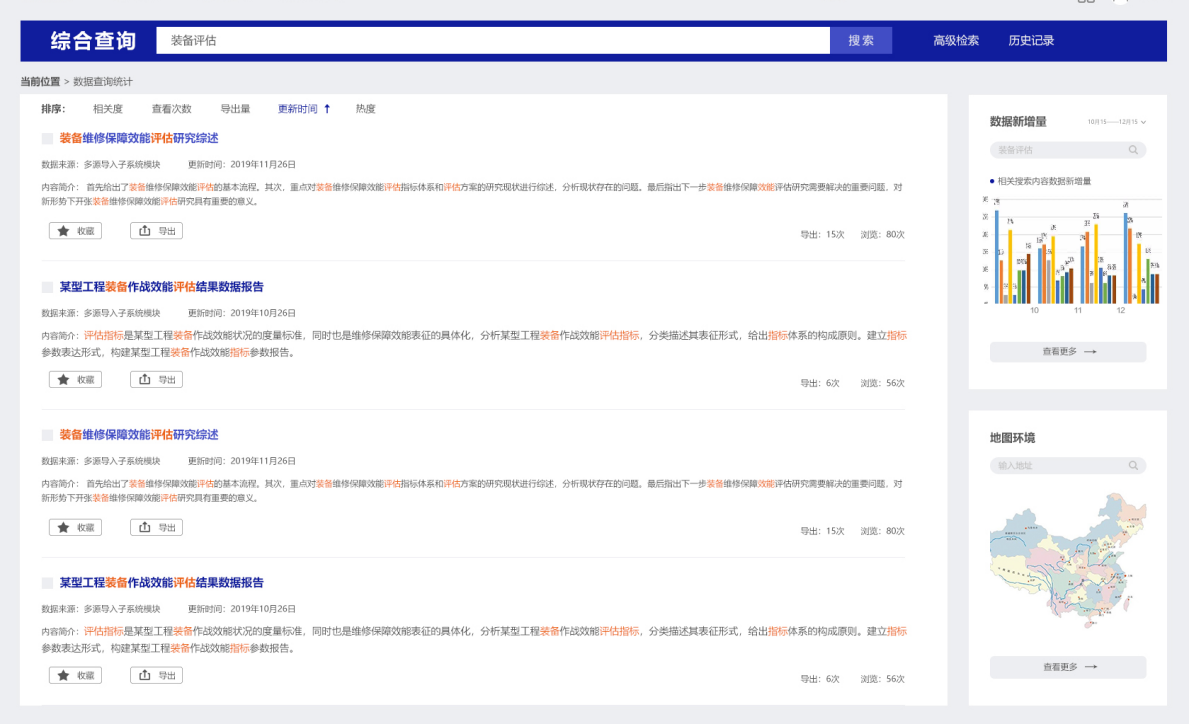The width and height of the screenshot is (1189, 724).
Task: Check the checkbox beside the third result
Action: pos(47,434)
